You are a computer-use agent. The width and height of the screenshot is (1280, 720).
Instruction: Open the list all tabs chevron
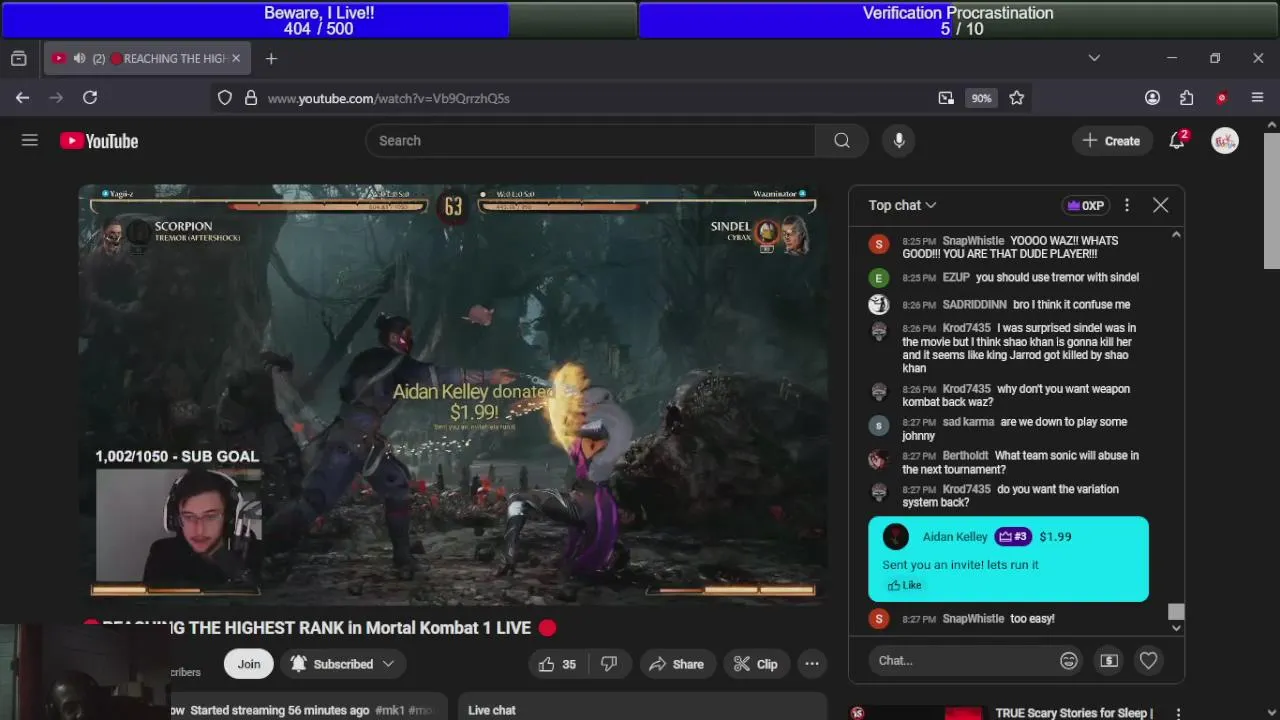[x=1094, y=58]
